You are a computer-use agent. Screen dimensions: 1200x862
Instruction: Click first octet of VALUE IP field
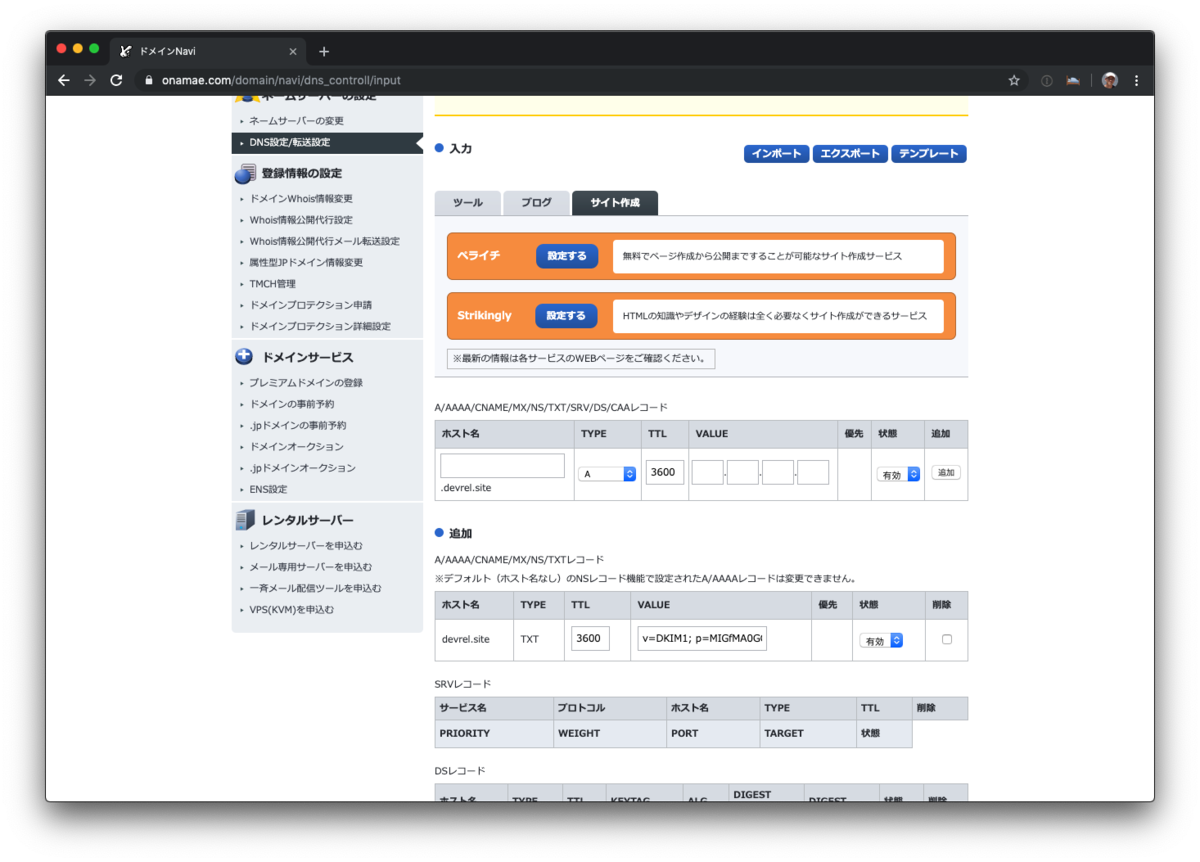707,472
